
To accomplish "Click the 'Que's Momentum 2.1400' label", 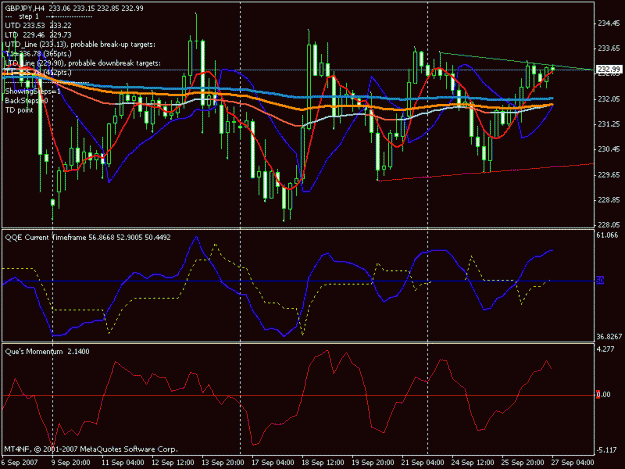I will (x=47, y=351).
